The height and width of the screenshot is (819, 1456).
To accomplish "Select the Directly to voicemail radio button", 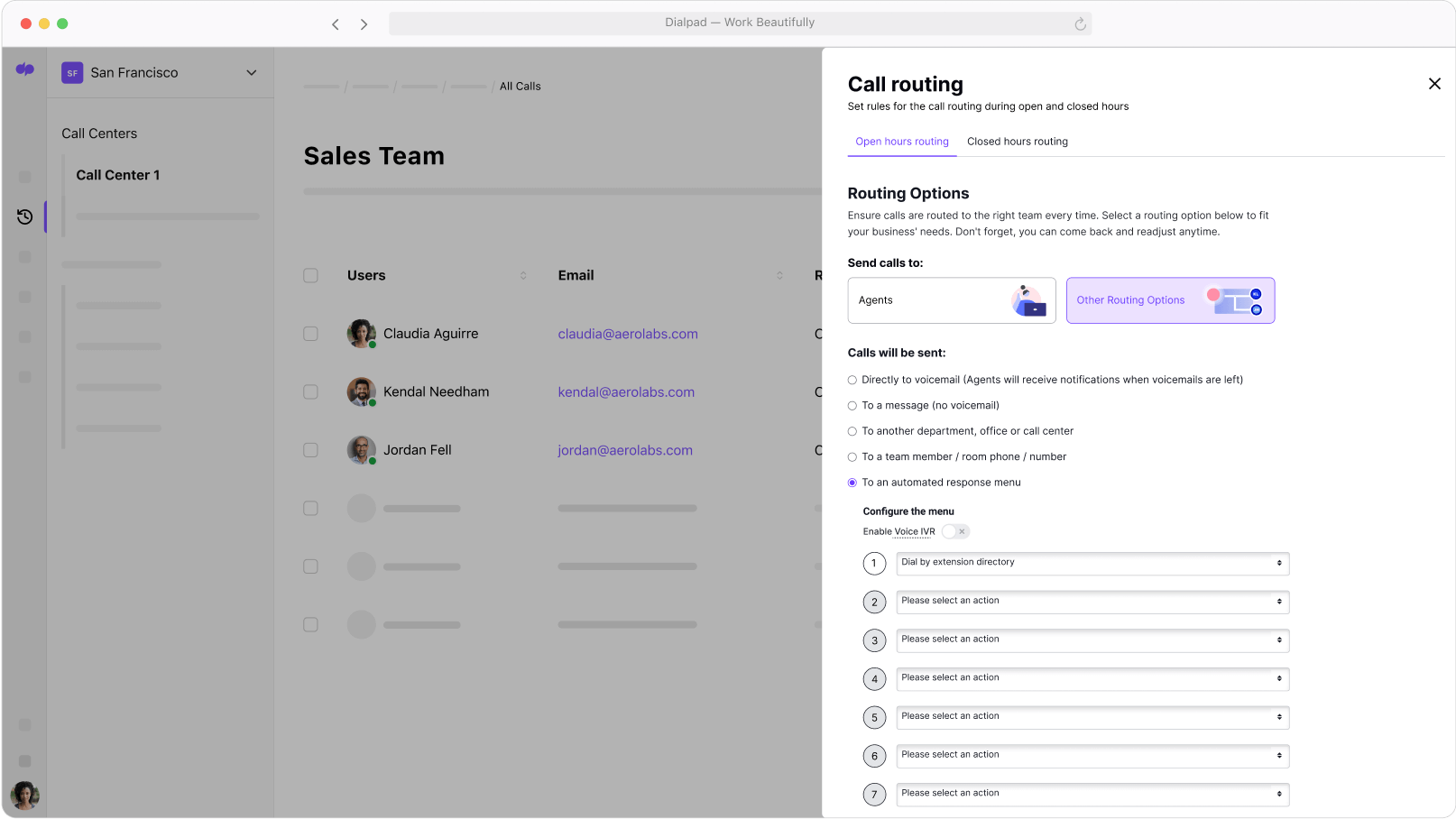I will [x=852, y=380].
